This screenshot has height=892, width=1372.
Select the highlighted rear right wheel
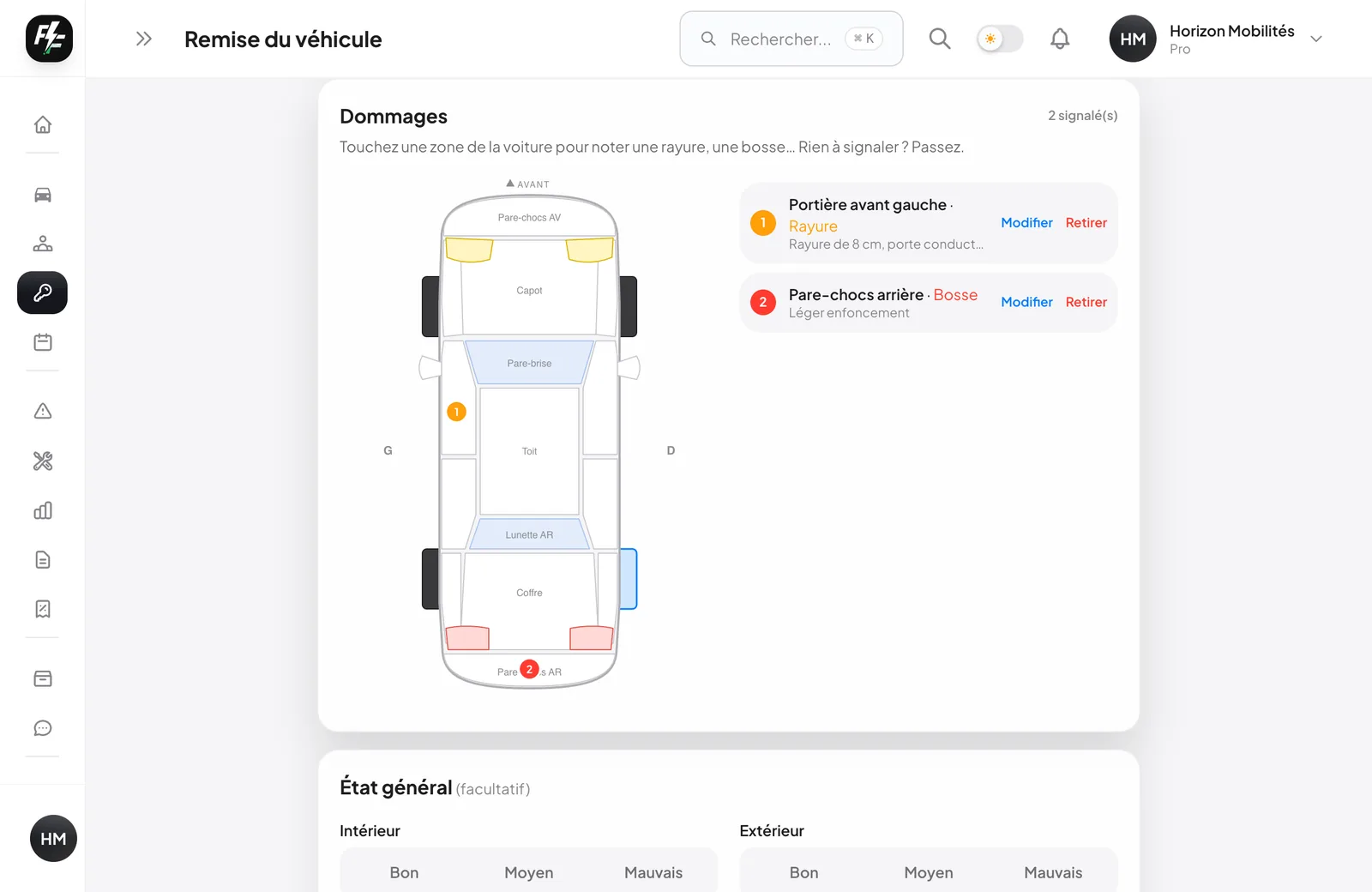click(x=629, y=579)
